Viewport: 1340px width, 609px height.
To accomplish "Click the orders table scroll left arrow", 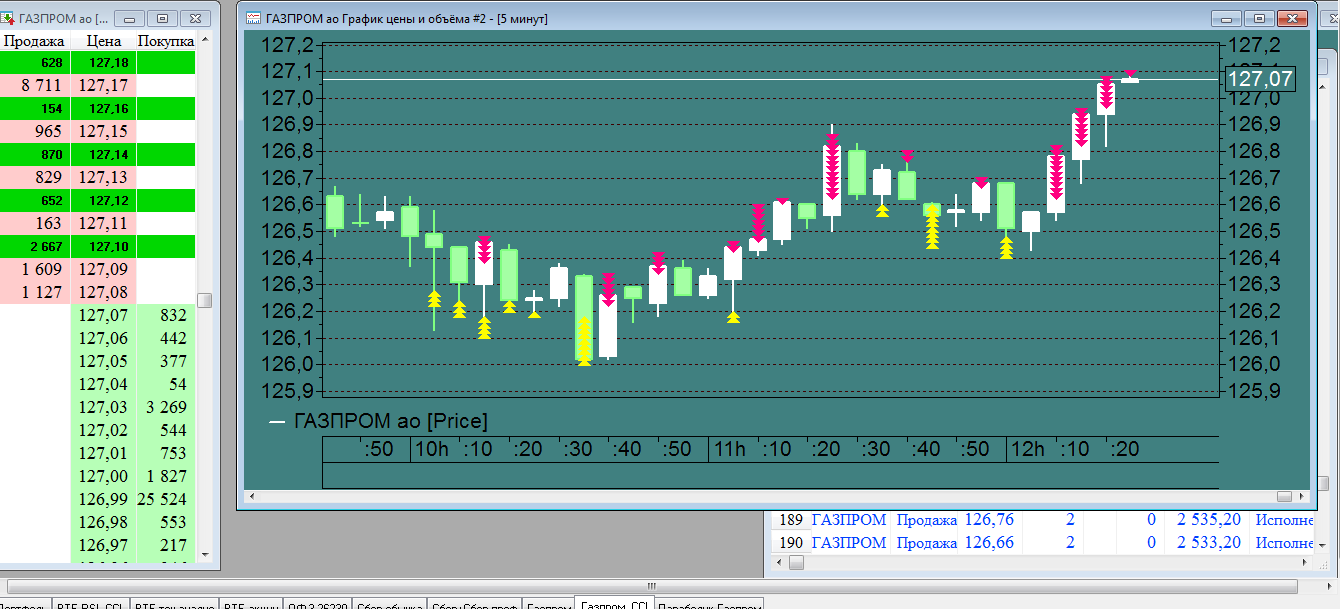I will coord(781,563).
